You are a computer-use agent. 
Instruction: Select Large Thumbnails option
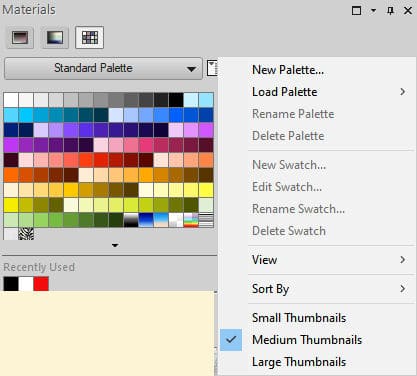coord(299,362)
